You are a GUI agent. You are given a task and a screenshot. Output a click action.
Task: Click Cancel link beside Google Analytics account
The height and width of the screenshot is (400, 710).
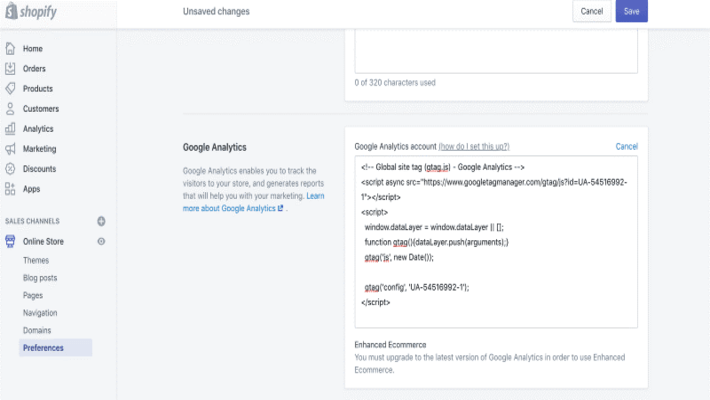[626, 146]
